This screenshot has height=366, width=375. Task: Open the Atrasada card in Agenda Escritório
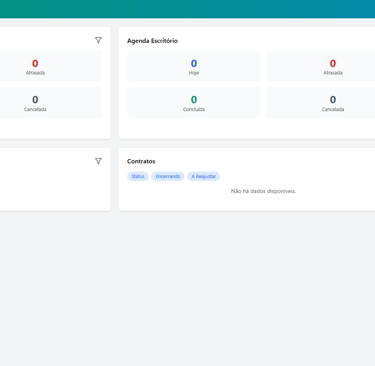pos(321,66)
